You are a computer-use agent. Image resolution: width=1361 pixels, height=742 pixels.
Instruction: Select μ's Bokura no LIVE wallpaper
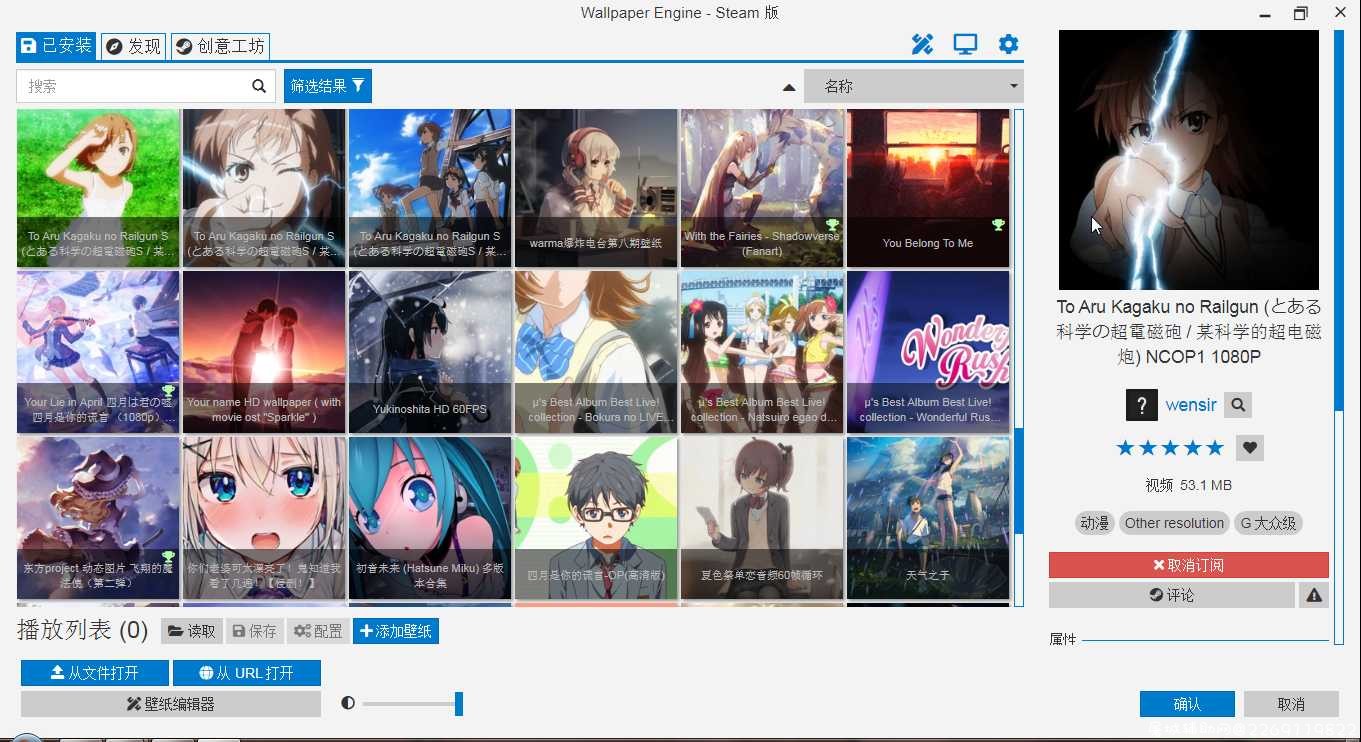click(x=596, y=352)
